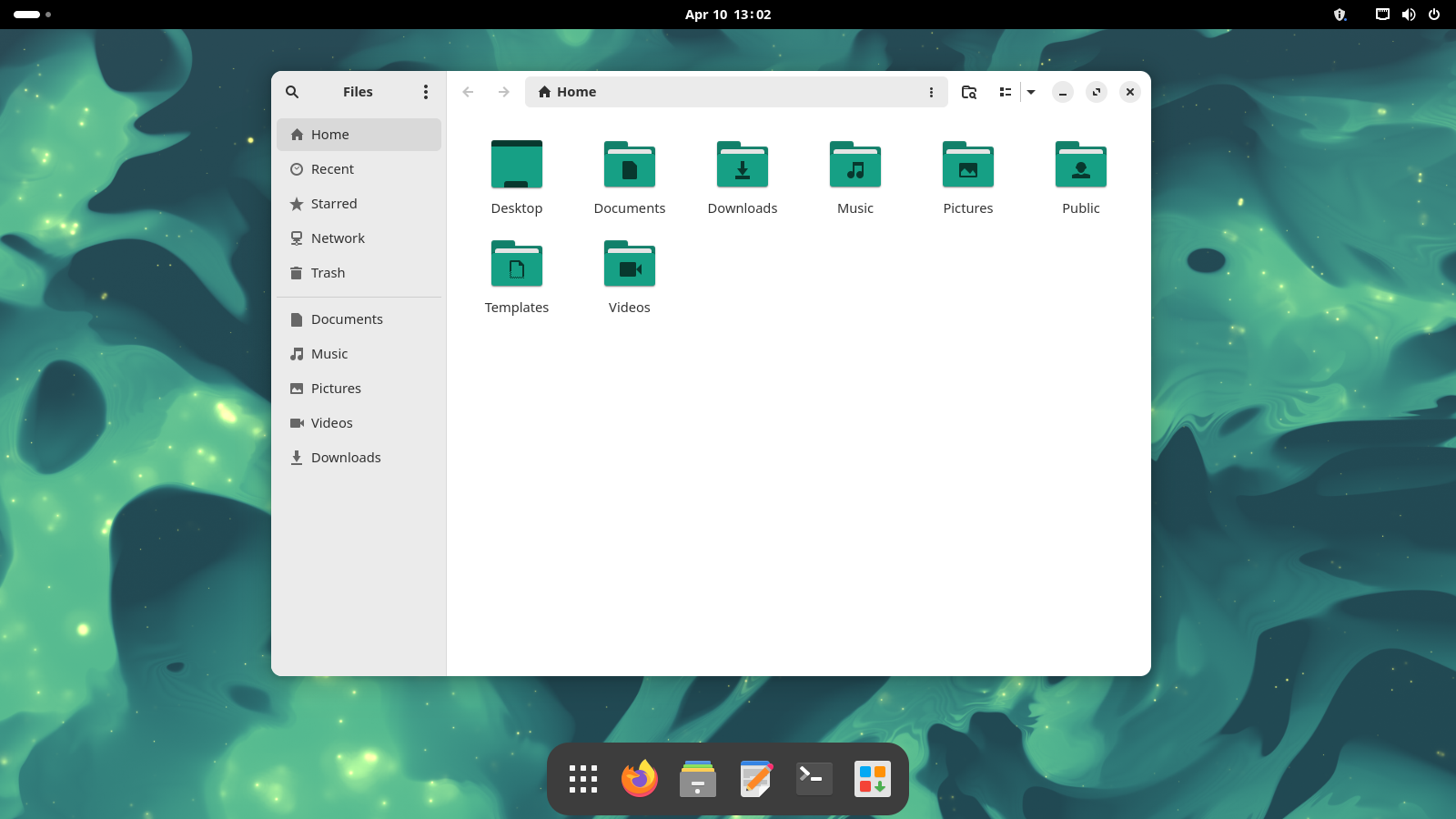Expand the view options dropdown arrow
This screenshot has height=819, width=1456.
click(x=1031, y=92)
